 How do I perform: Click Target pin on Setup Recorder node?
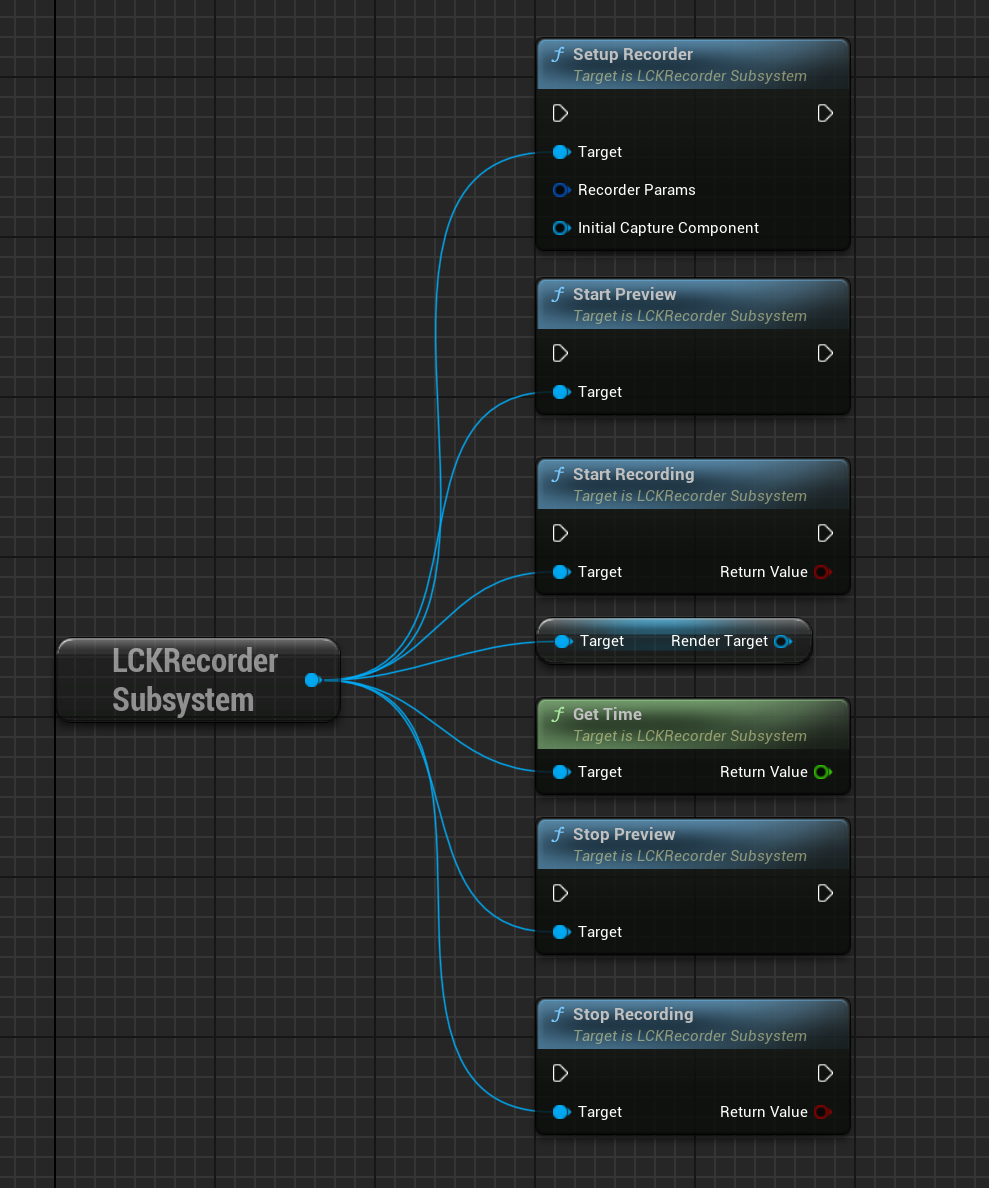click(x=562, y=152)
